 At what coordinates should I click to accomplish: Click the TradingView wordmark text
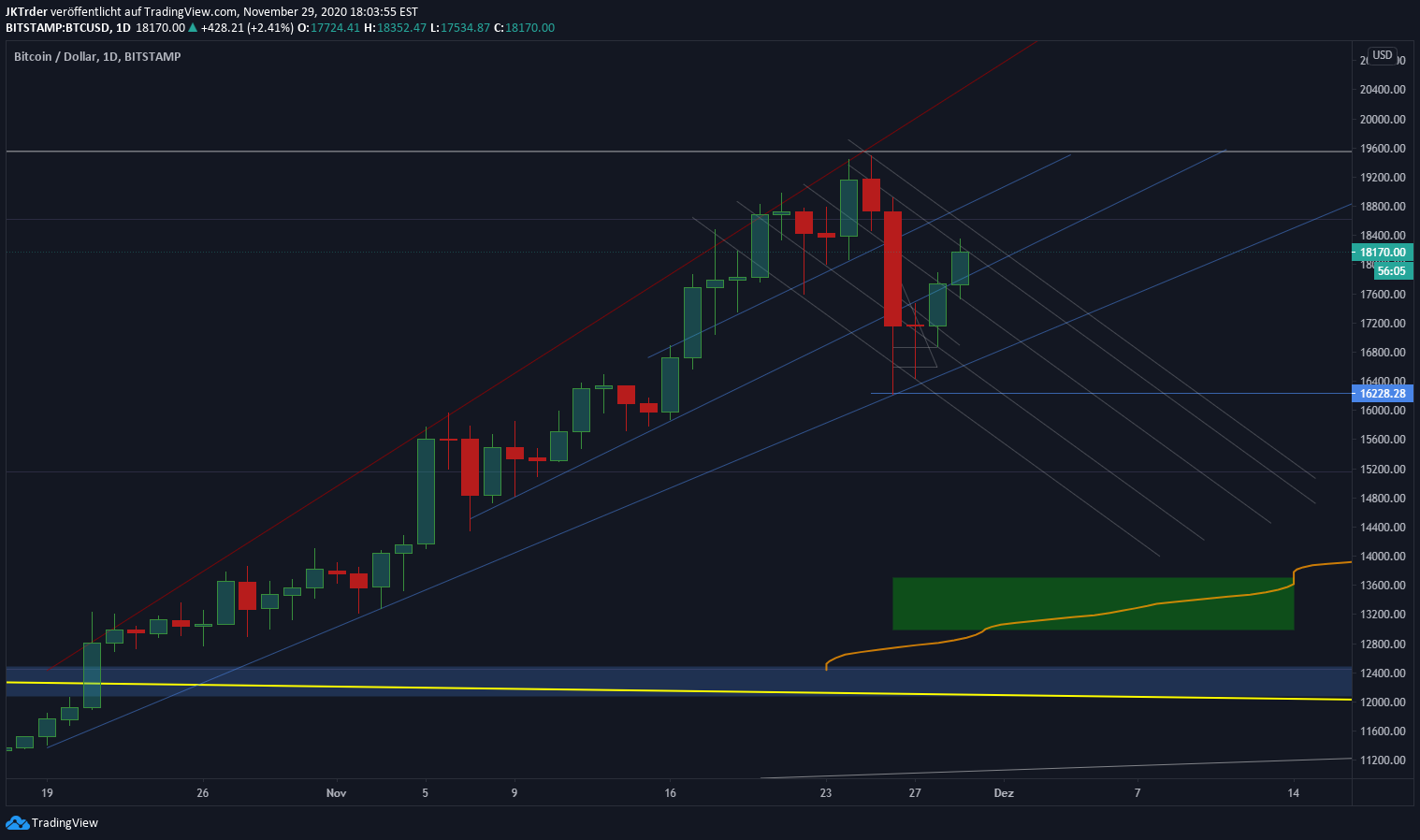[x=65, y=823]
